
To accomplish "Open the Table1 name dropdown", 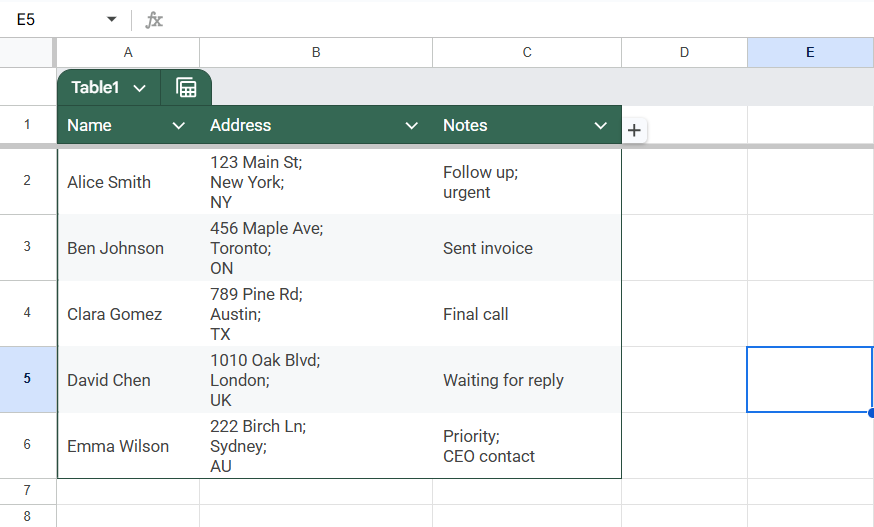I will click(139, 88).
